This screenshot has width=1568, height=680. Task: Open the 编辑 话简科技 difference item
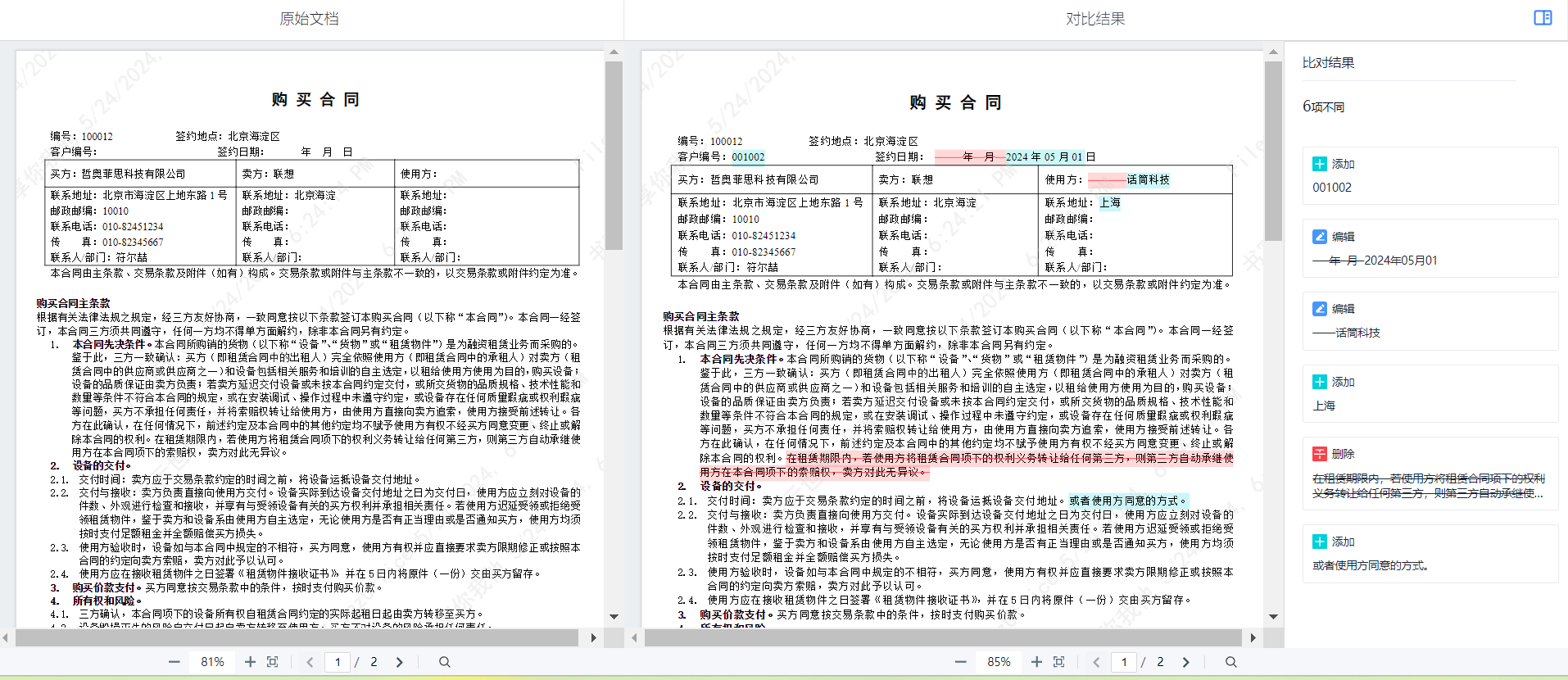click(1430, 320)
